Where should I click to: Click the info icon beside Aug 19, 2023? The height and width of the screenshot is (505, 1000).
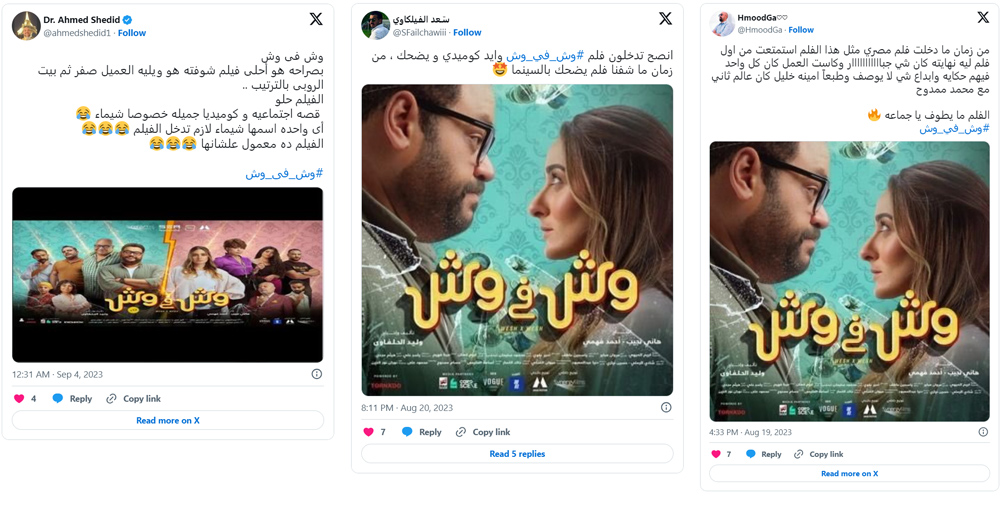pos(983,432)
